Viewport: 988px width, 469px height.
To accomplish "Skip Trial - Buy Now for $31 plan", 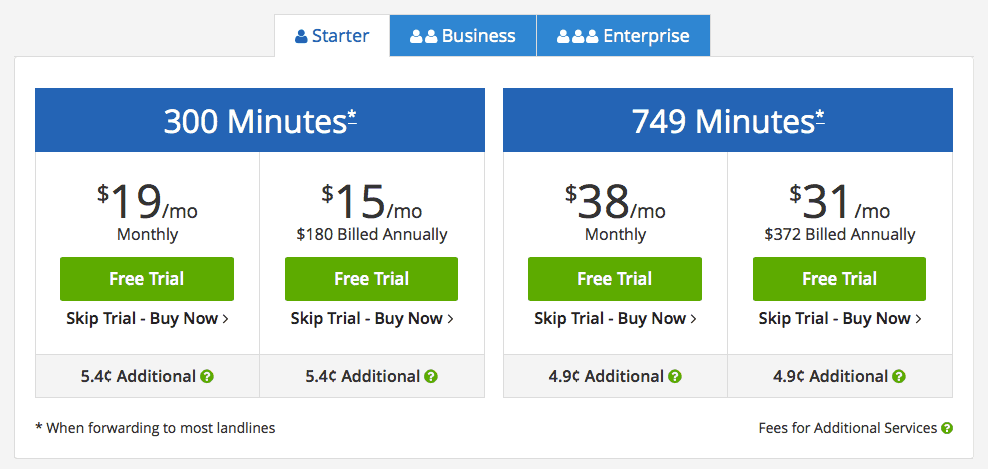I will coord(840,318).
